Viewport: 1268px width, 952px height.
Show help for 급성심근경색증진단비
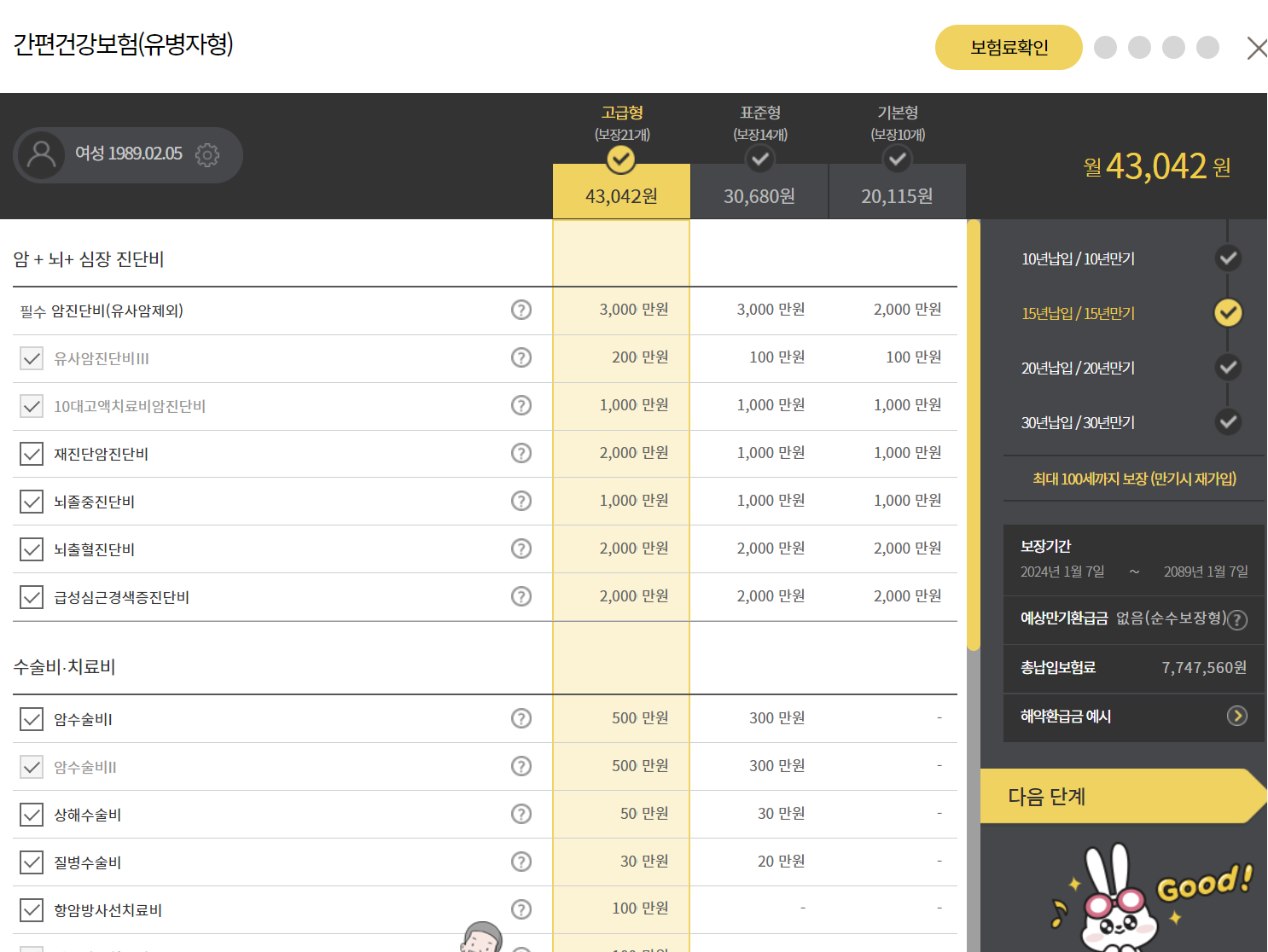tap(521, 596)
